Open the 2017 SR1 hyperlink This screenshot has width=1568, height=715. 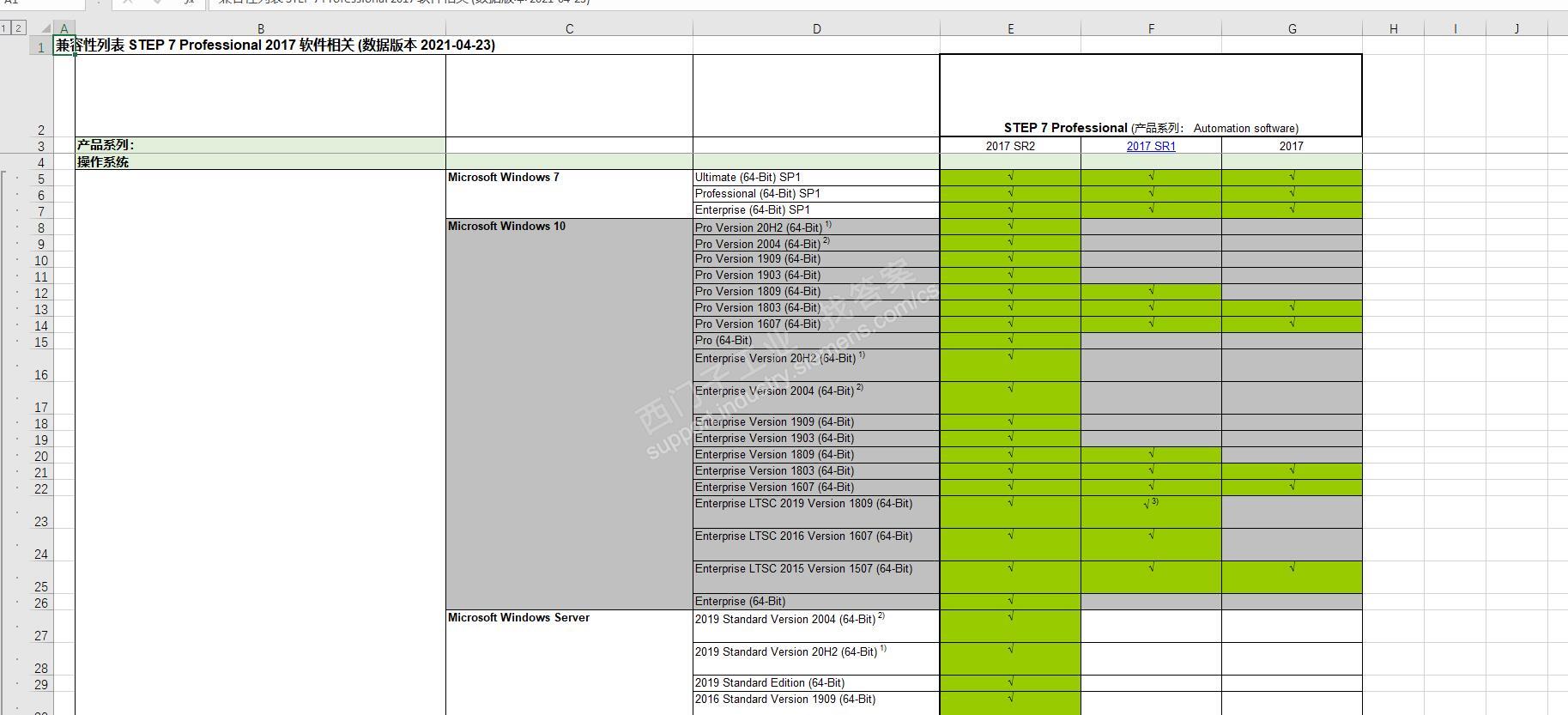click(1151, 146)
